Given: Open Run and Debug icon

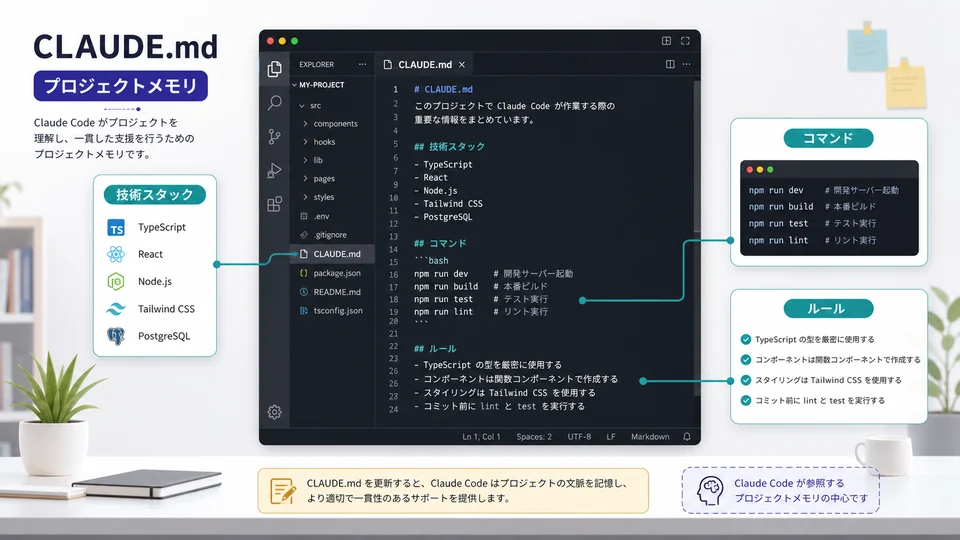Looking at the screenshot, I should 274,170.
